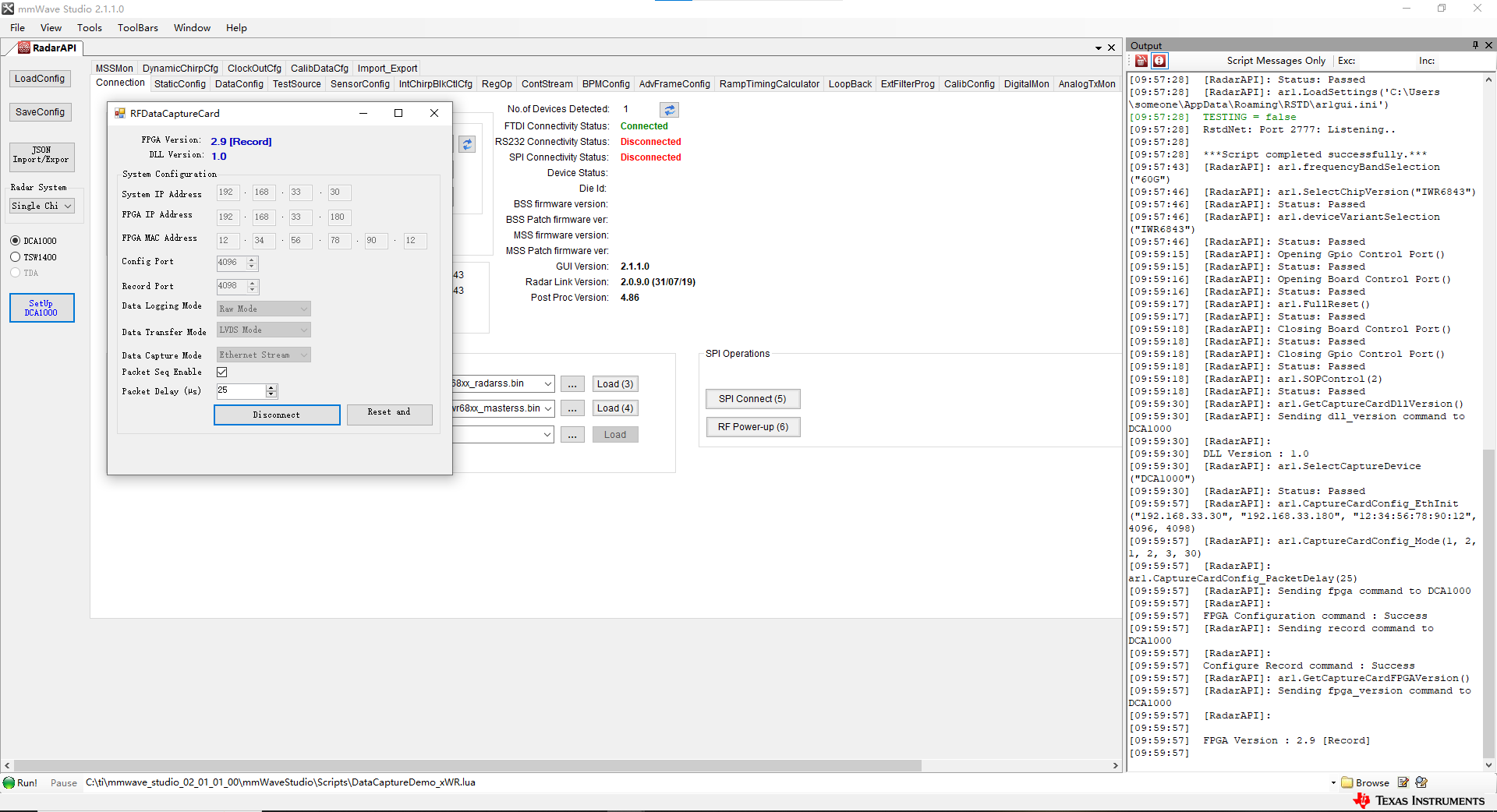1497x812 pixels.
Task: Switch to the MSSMon tab
Action: (x=115, y=69)
